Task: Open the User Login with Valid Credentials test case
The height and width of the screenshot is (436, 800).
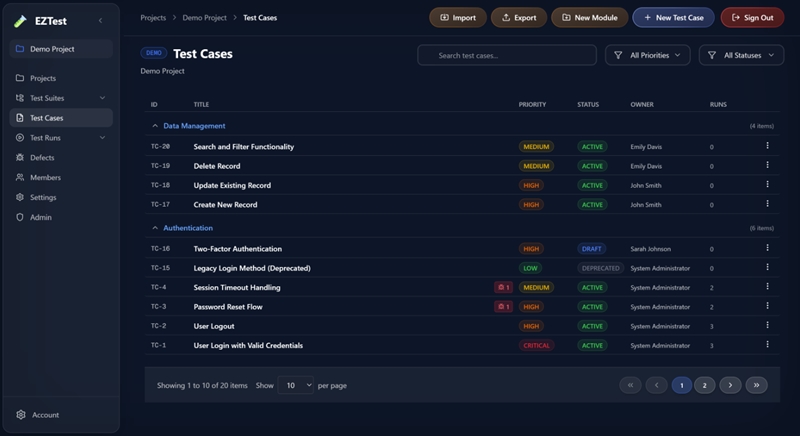Action: pos(248,346)
